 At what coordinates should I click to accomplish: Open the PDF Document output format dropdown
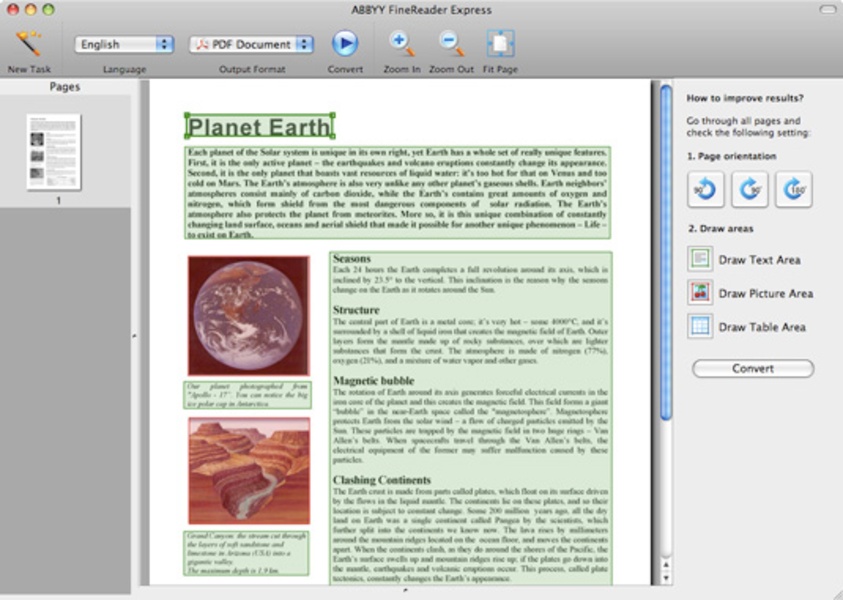pos(251,44)
